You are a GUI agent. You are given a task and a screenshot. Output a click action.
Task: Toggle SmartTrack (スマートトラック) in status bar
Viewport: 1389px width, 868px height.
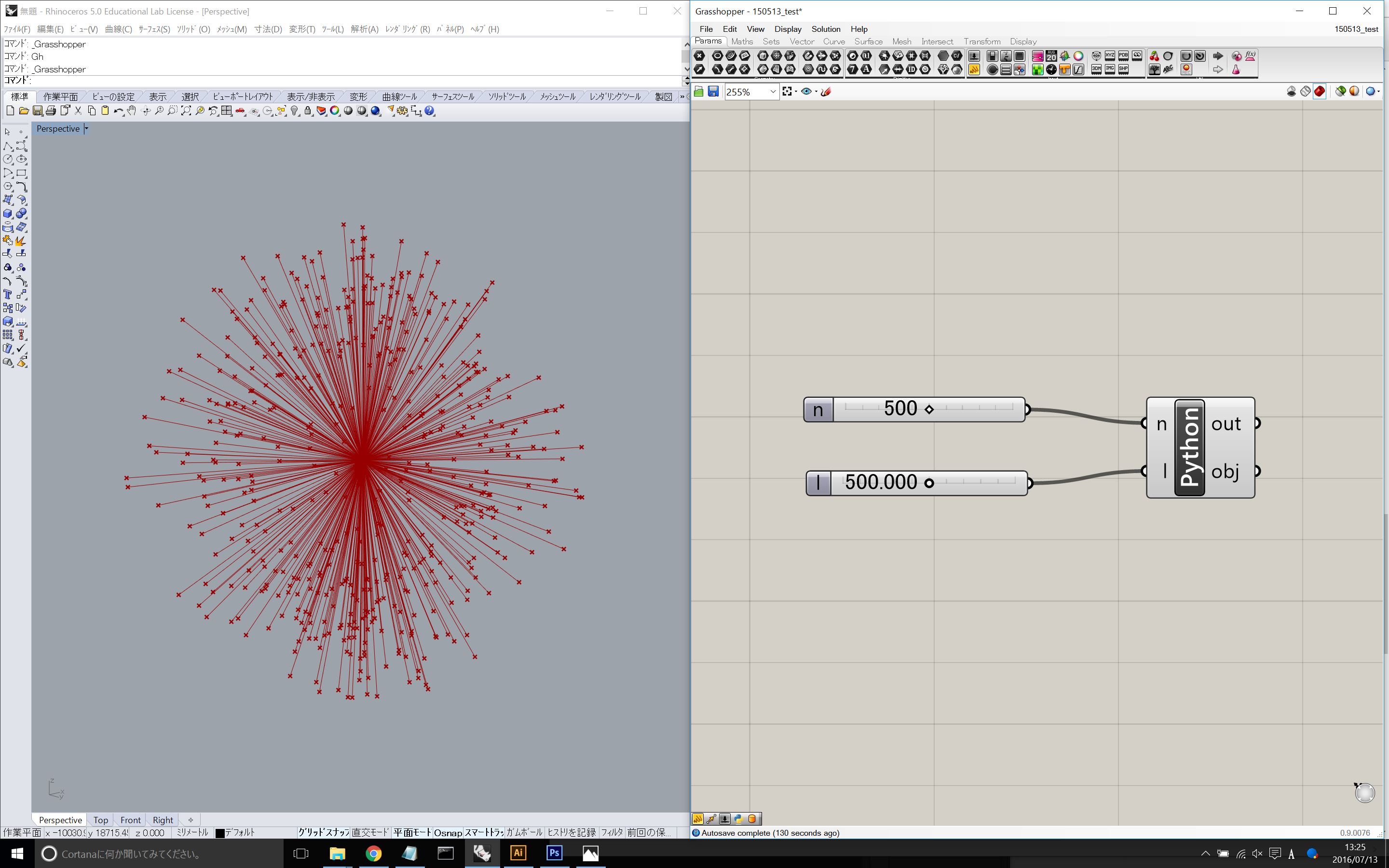click(x=484, y=832)
